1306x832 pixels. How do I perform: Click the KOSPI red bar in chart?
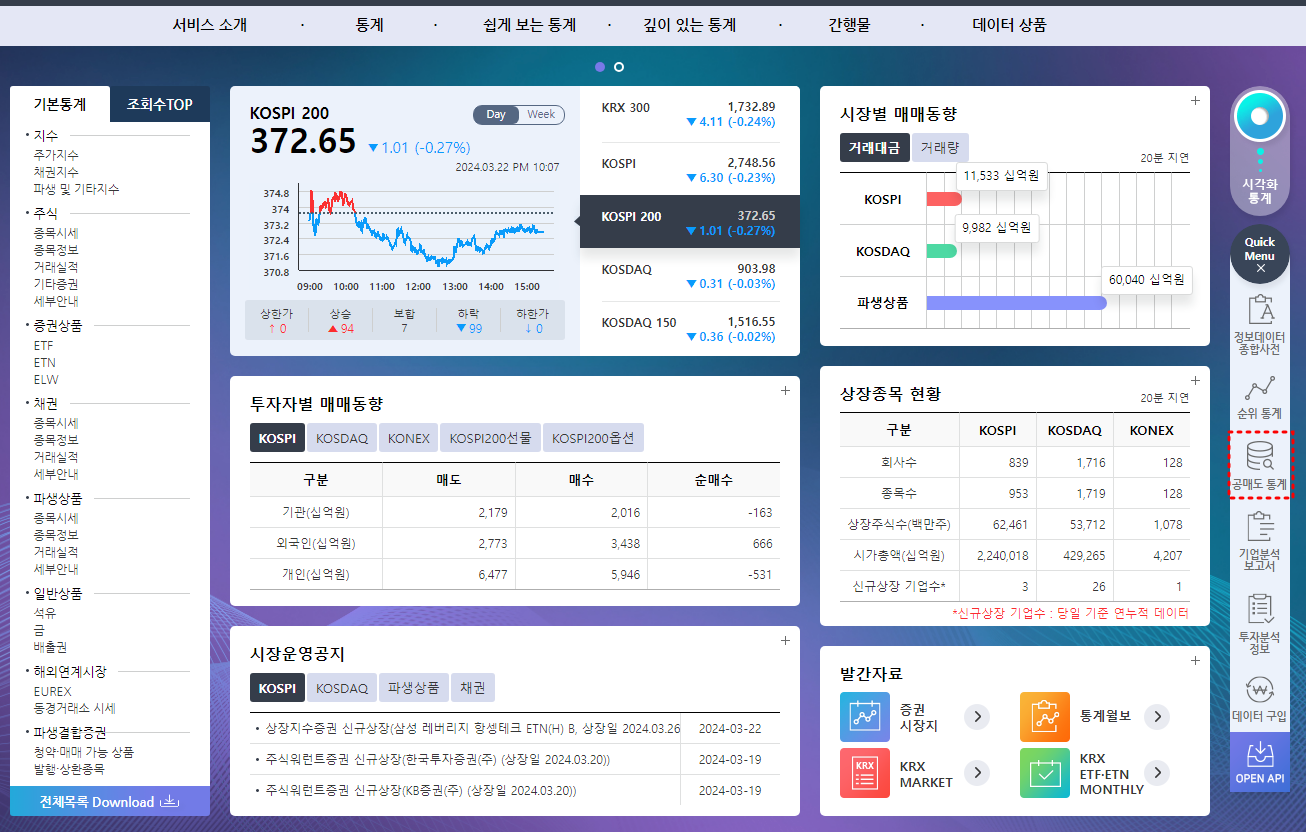point(944,199)
